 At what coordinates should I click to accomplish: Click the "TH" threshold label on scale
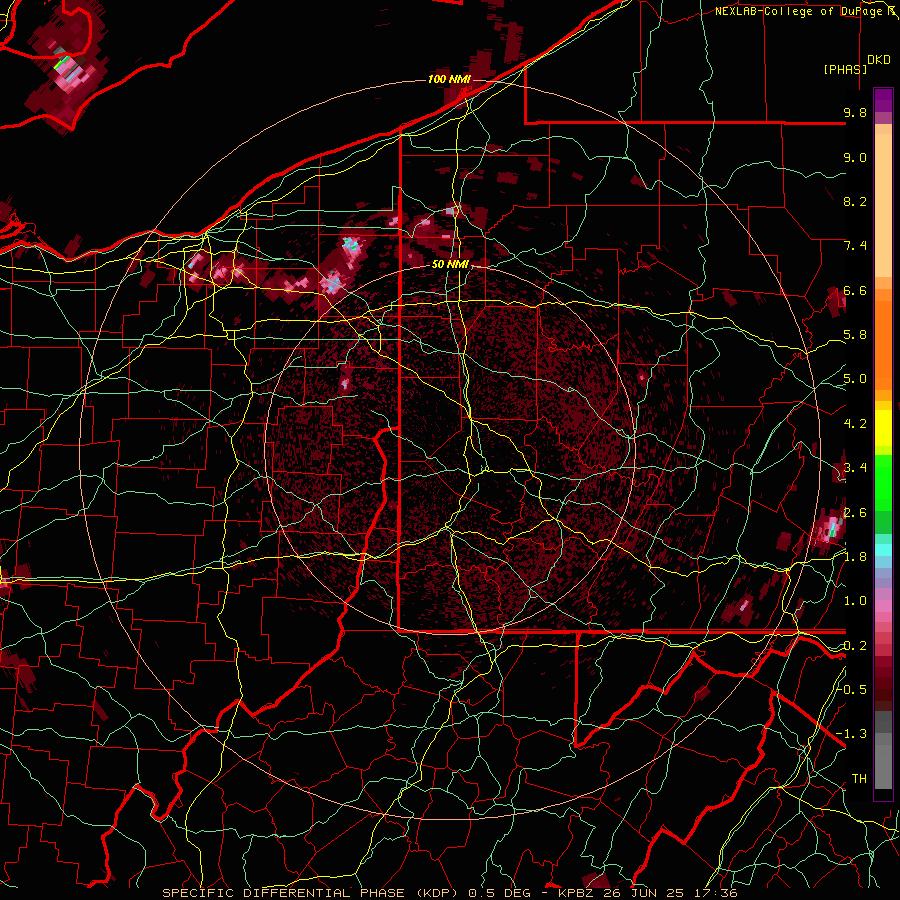coord(859,779)
